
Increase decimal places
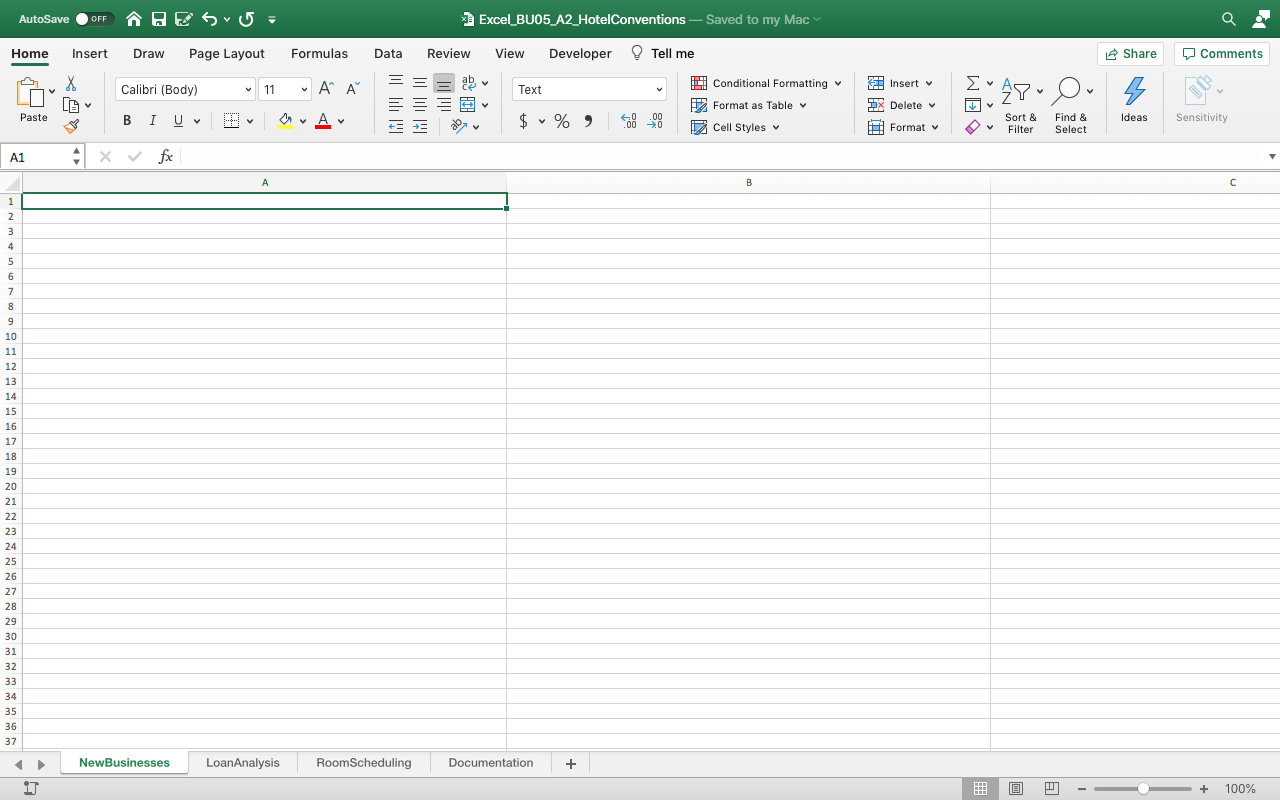click(628, 121)
